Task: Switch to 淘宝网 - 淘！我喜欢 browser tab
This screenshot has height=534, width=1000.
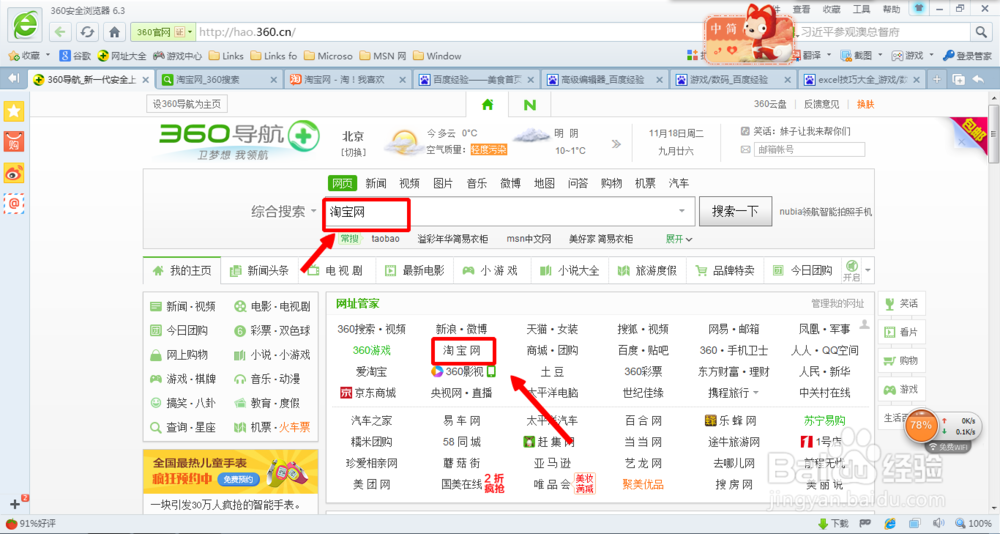Action: point(348,80)
